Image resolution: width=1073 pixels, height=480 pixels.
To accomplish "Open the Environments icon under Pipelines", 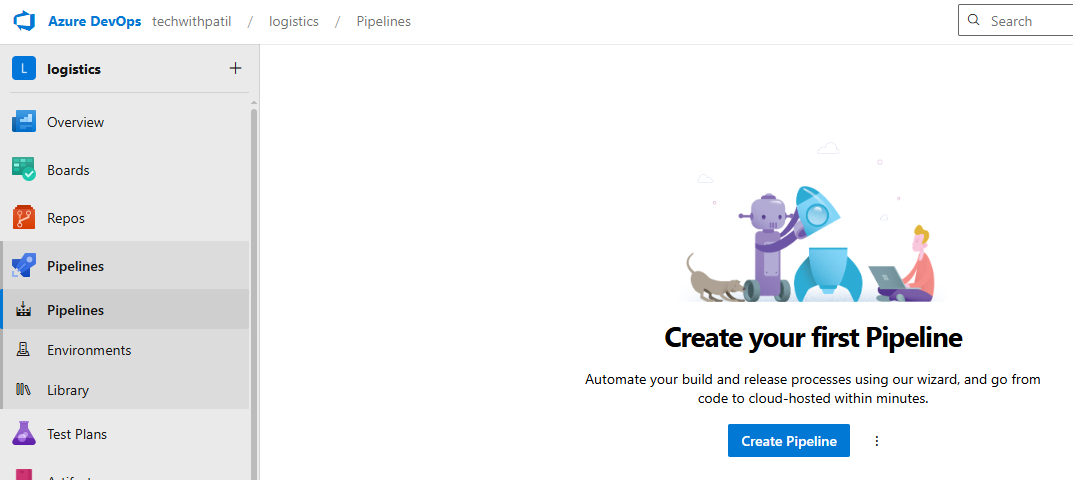I will pos(24,350).
